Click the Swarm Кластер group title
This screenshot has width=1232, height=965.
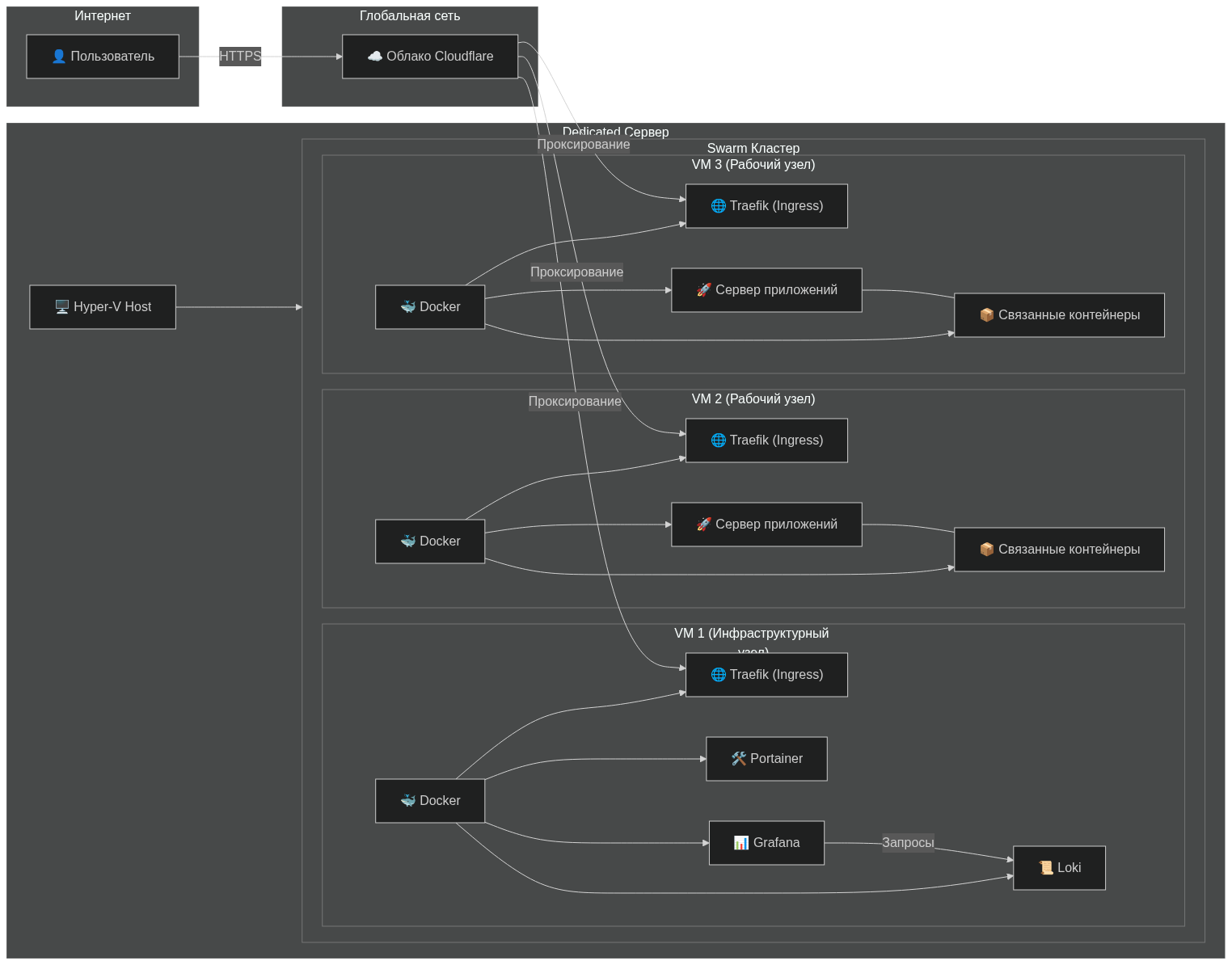[753, 149]
